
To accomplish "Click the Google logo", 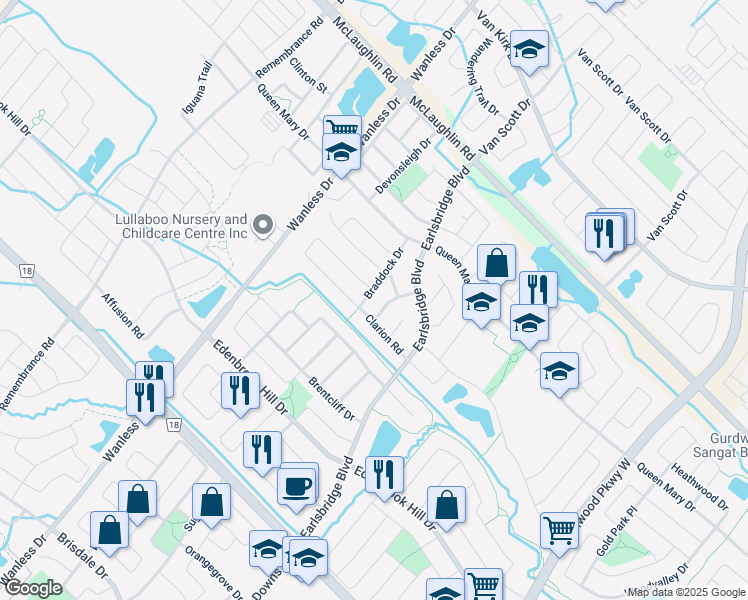I will coord(33,588).
